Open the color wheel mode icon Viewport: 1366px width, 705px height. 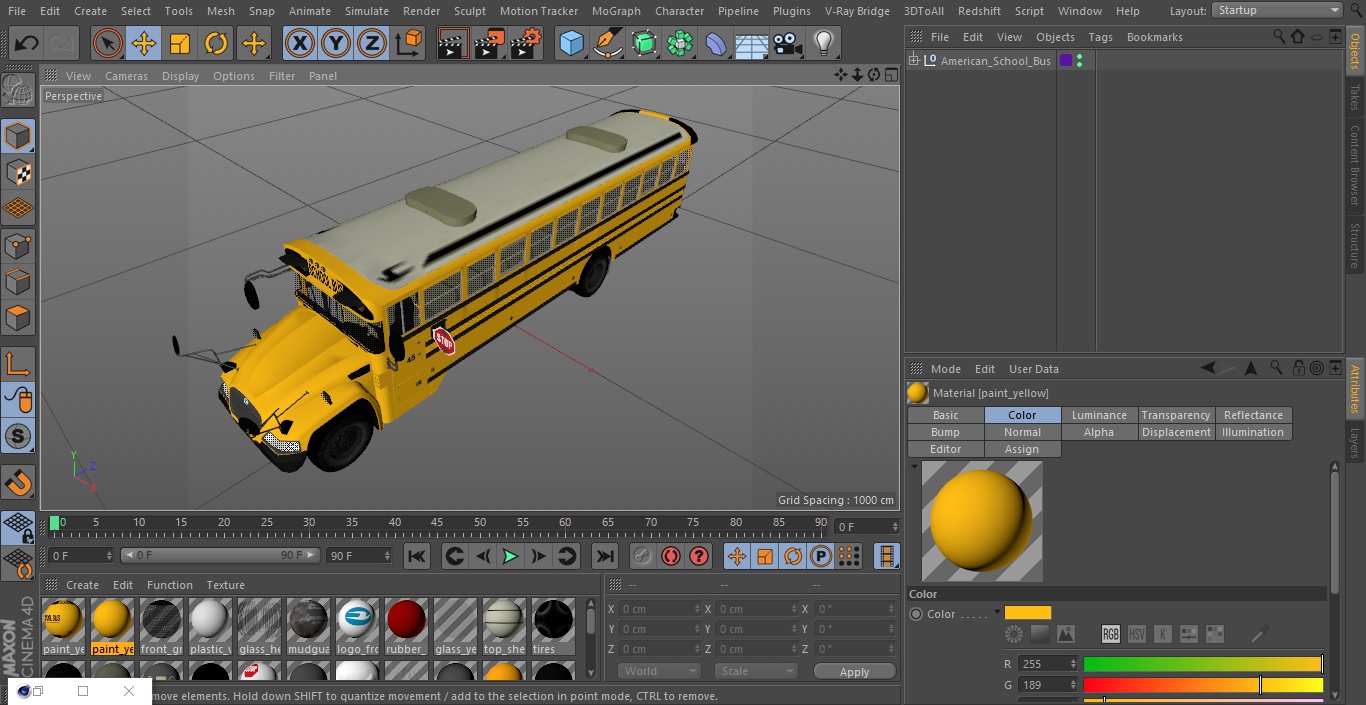coord(1014,634)
